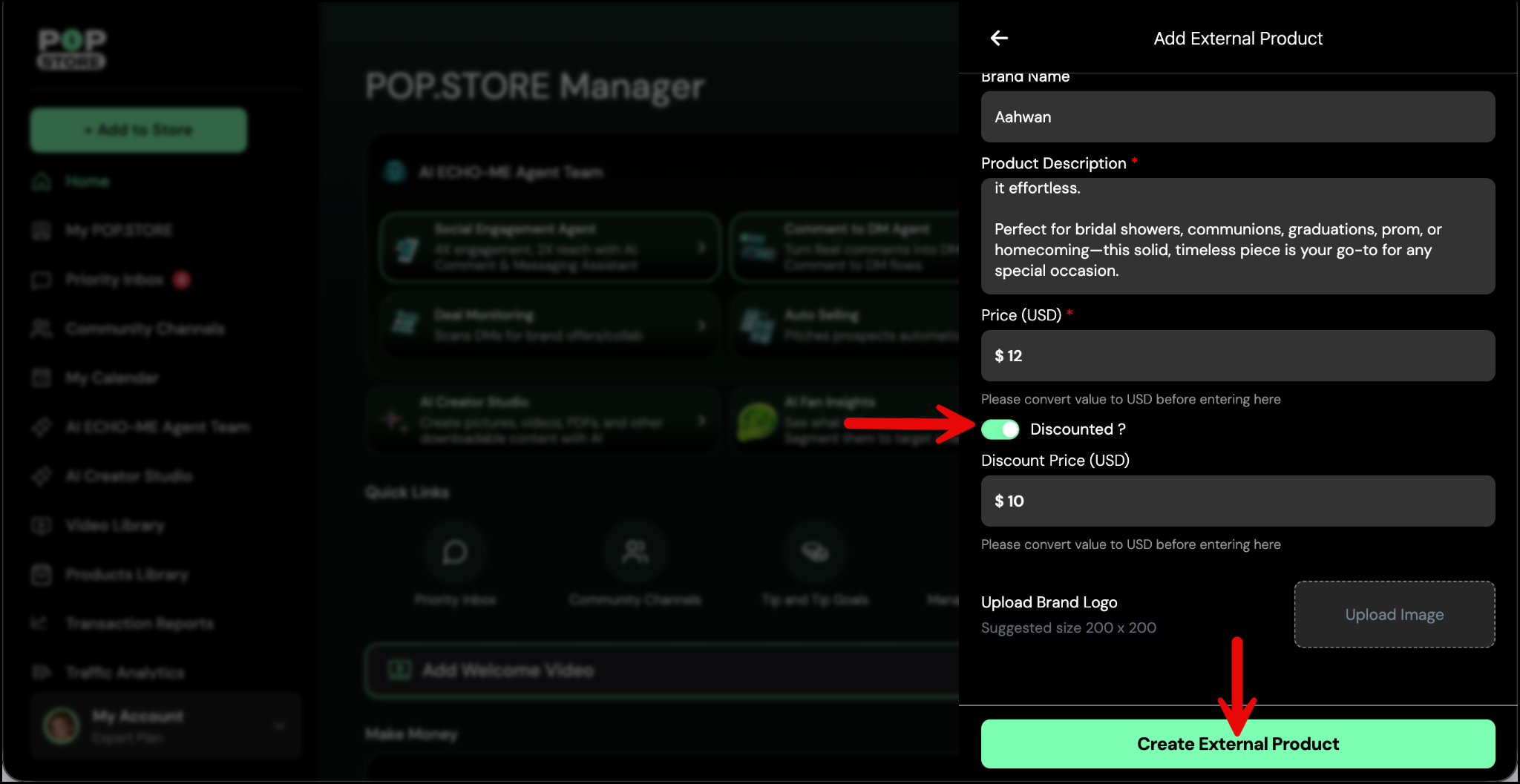Click Create External Product button
This screenshot has width=1520, height=784.
pyautogui.click(x=1237, y=744)
